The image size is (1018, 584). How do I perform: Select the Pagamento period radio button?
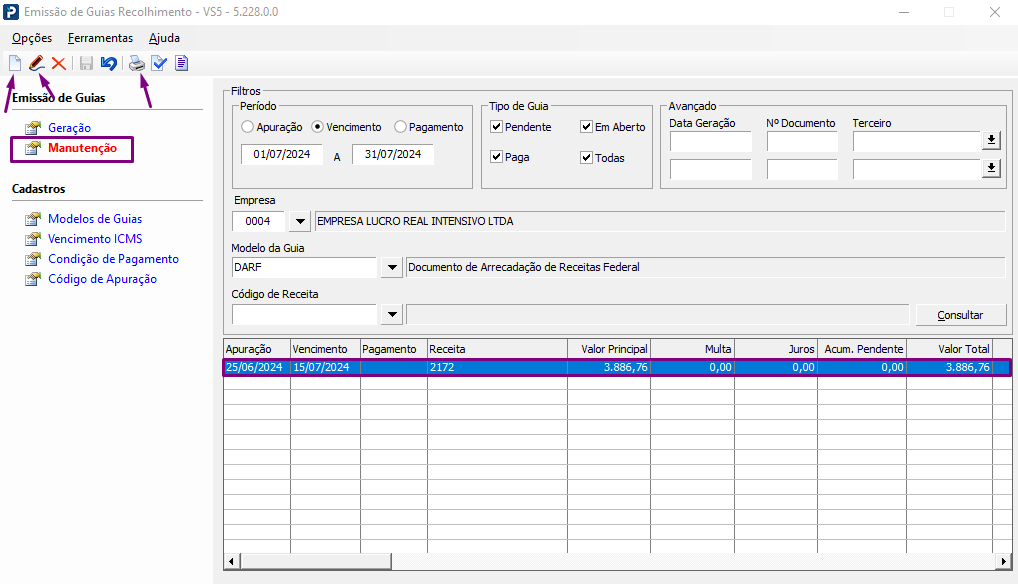[x=400, y=127]
